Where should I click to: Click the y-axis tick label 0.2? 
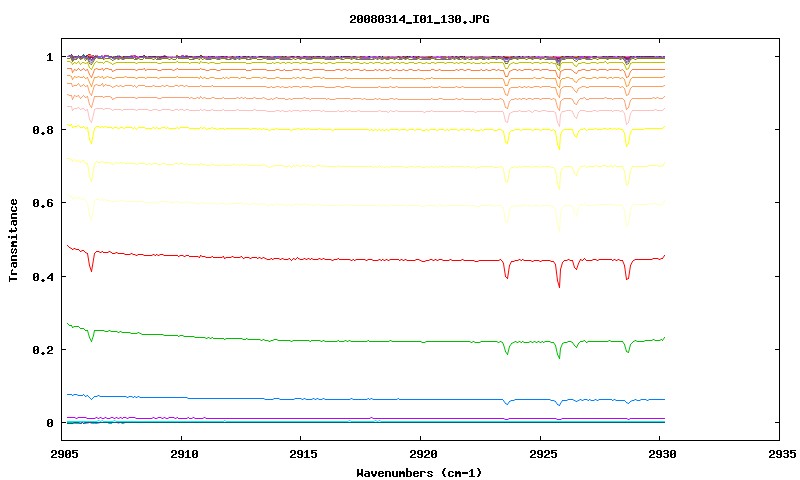[43, 350]
